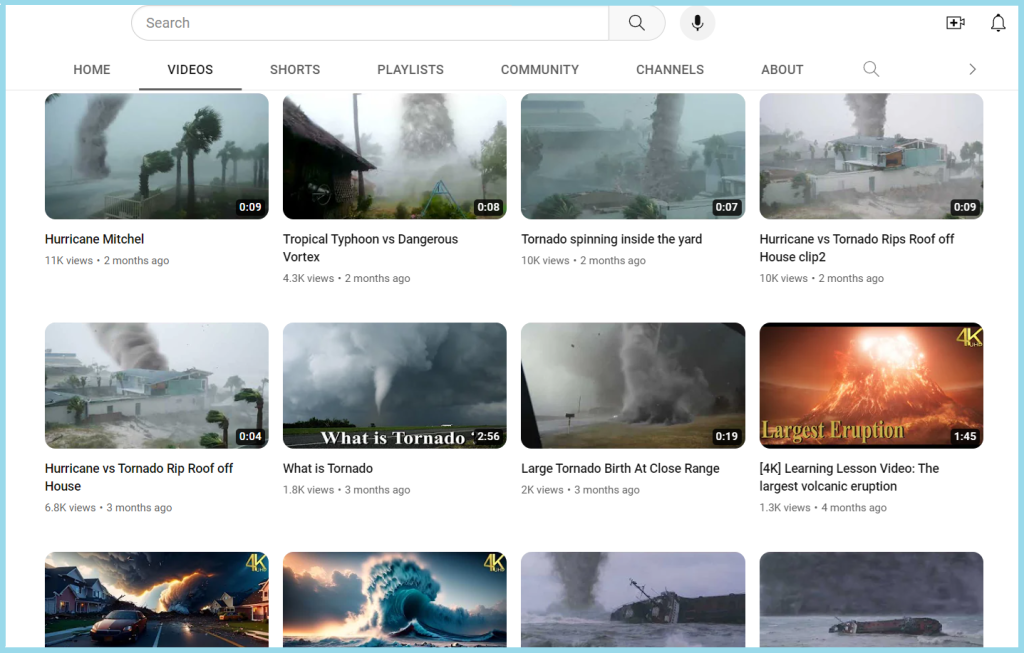Viewport: 1024px width, 653px height.
Task: Open Tropical Typhoon vs Dangerous Vortex thumbnail
Action: click(x=394, y=156)
